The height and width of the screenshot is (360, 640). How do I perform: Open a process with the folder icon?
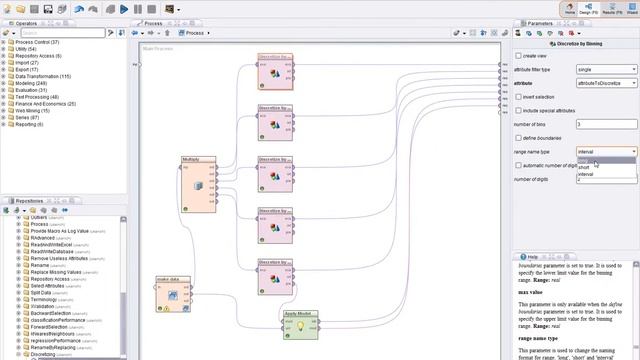tap(21, 9)
